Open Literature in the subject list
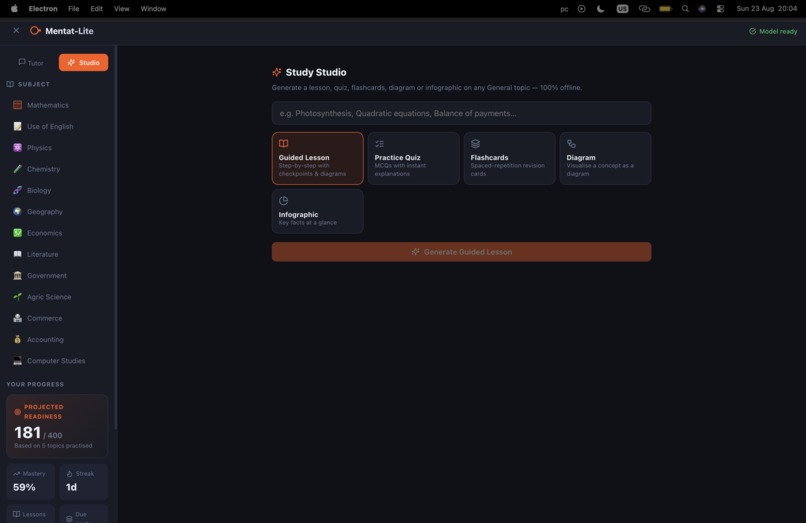 click(x=57, y=255)
